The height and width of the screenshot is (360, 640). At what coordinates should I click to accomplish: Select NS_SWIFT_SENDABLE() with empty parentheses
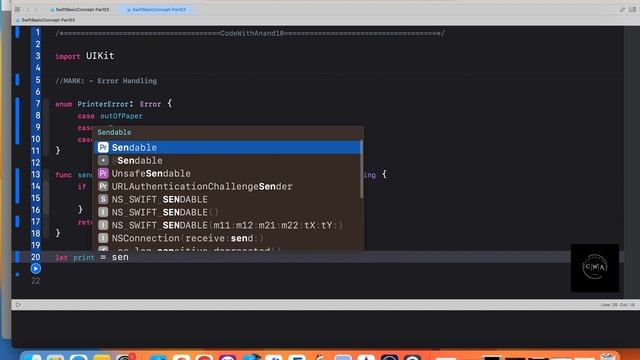(x=228, y=212)
